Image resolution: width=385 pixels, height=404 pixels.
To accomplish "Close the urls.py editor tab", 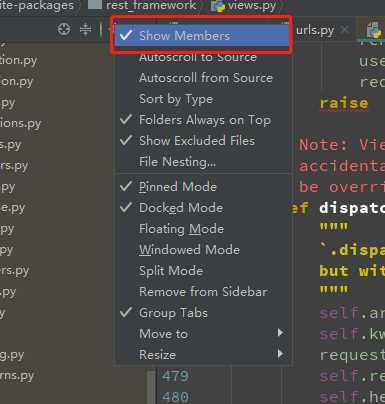I will coord(345,30).
